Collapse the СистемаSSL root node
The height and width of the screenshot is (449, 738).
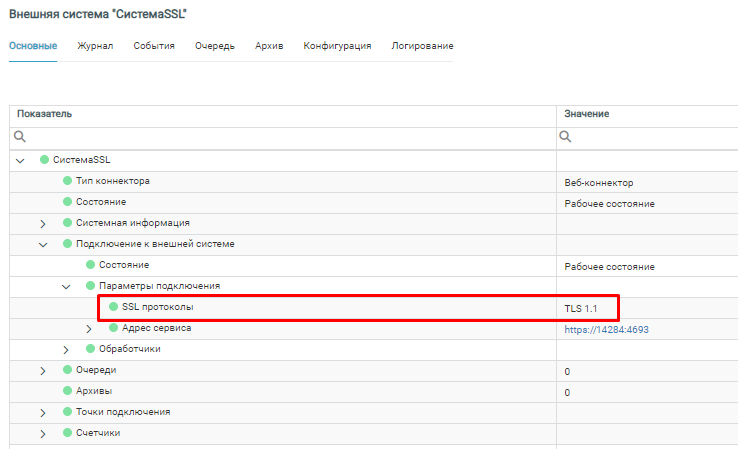[20, 160]
